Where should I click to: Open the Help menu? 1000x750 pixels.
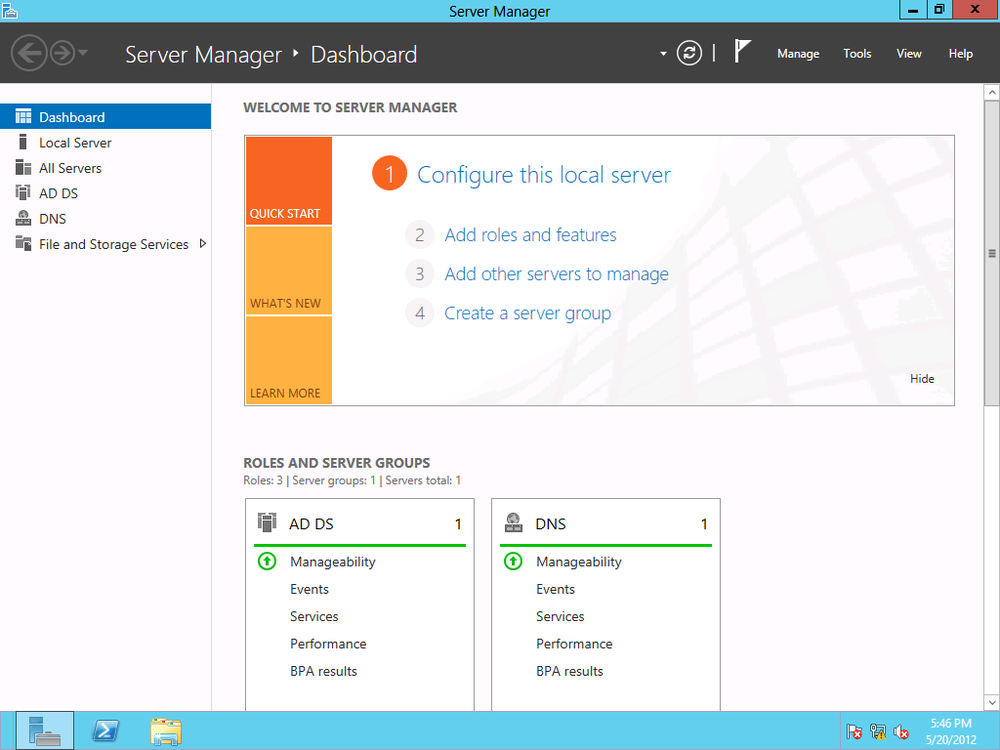click(960, 54)
